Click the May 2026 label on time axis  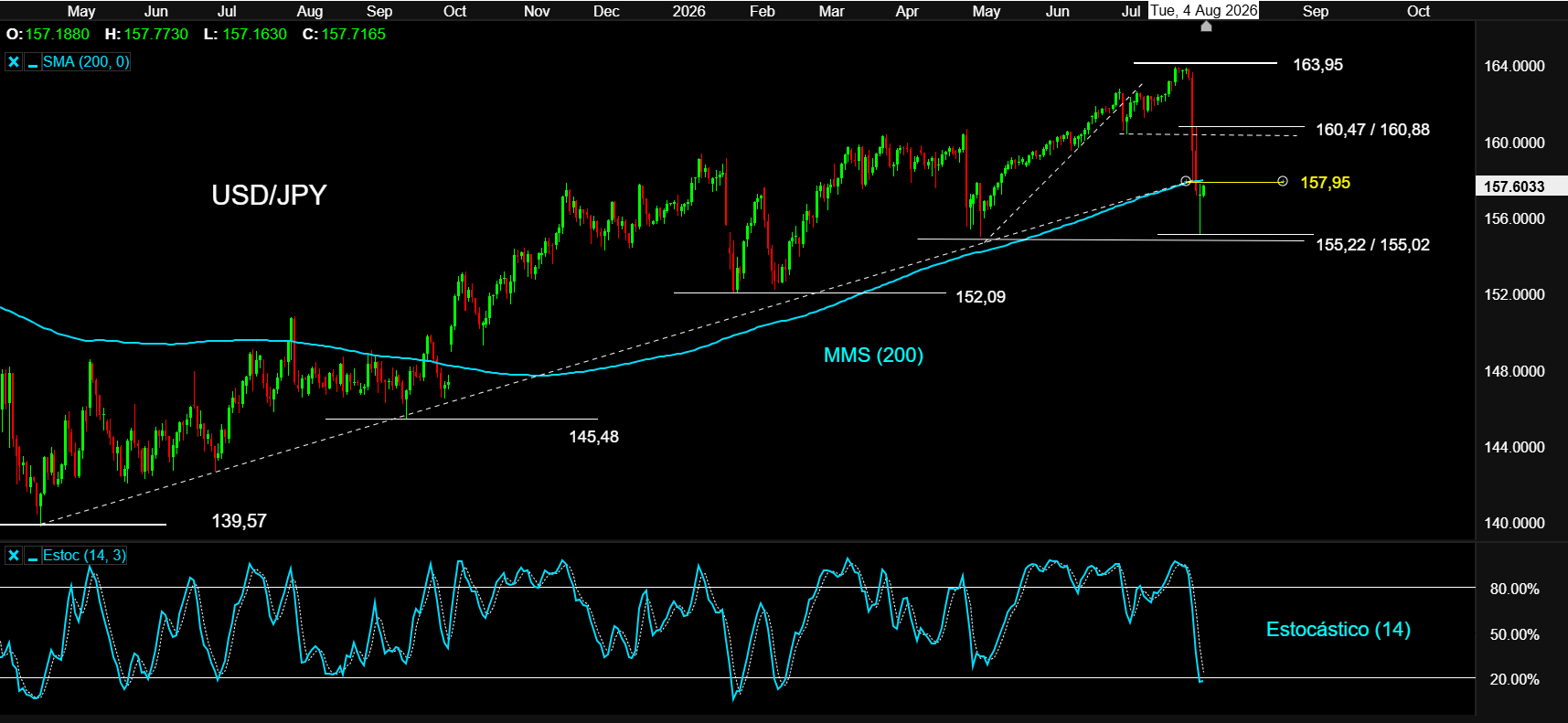pyautogui.click(x=986, y=11)
